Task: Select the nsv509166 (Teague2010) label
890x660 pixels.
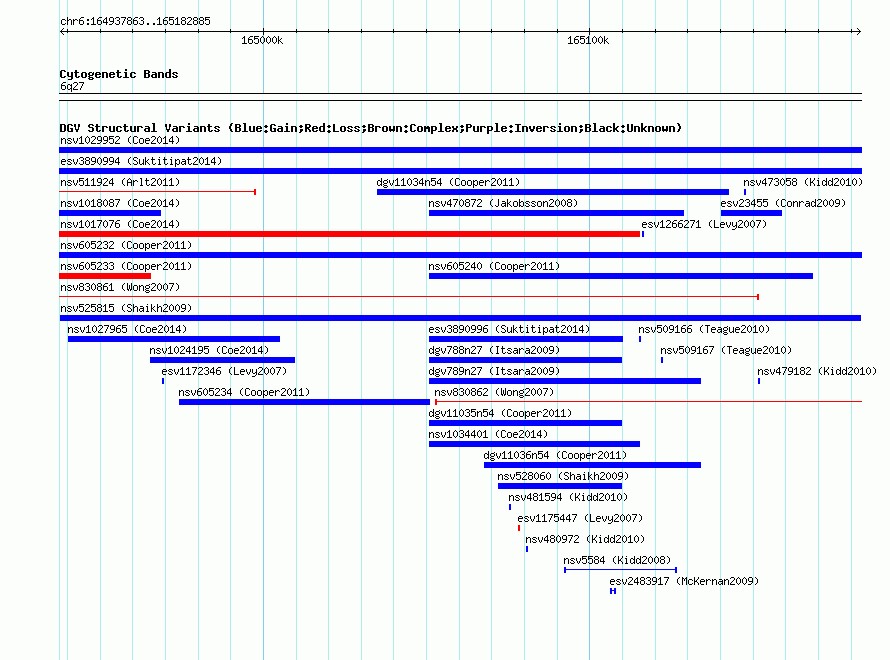Action: pyautogui.click(x=704, y=329)
